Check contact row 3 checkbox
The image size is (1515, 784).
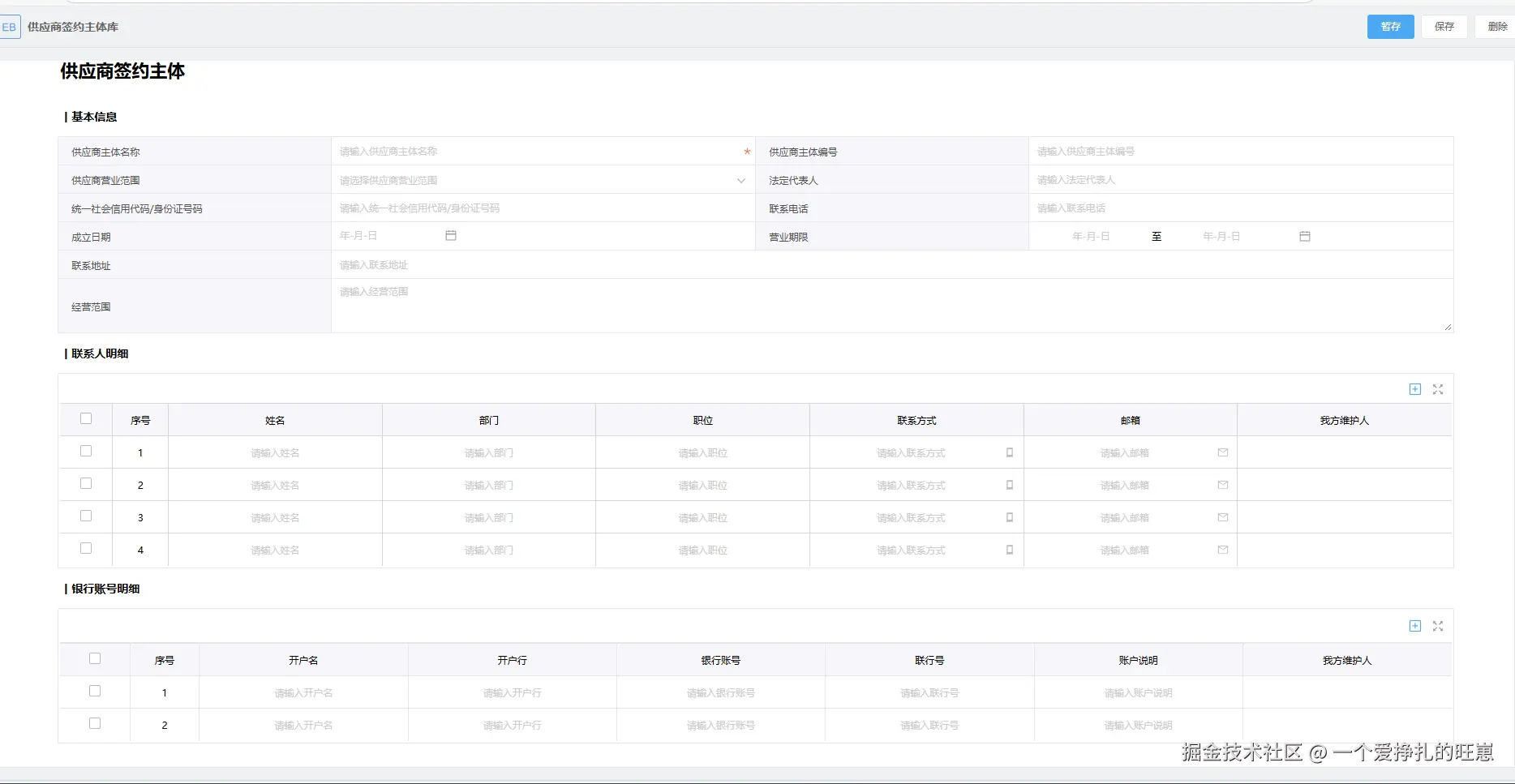click(x=86, y=516)
